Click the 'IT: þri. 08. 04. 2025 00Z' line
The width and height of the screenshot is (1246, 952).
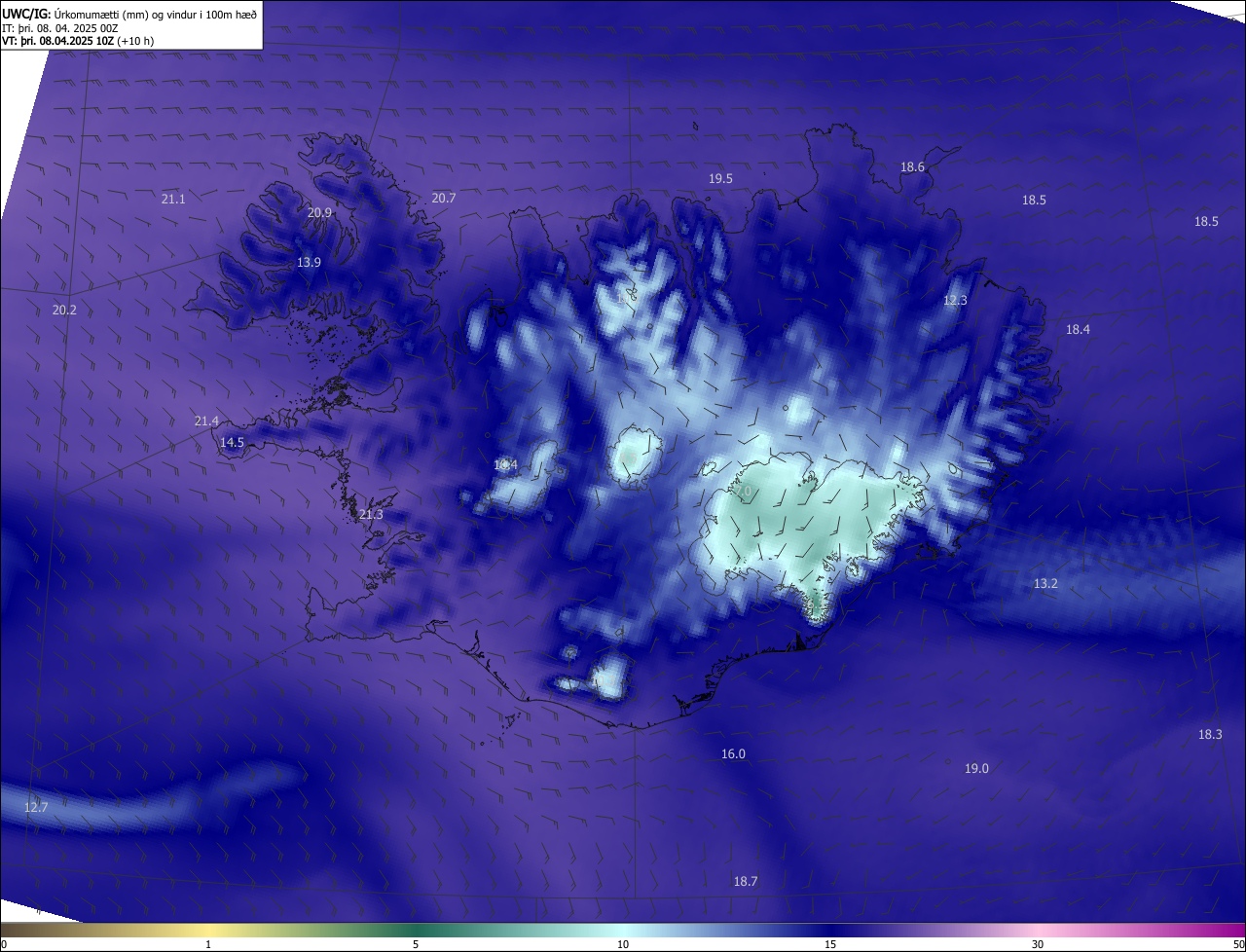click(60, 28)
